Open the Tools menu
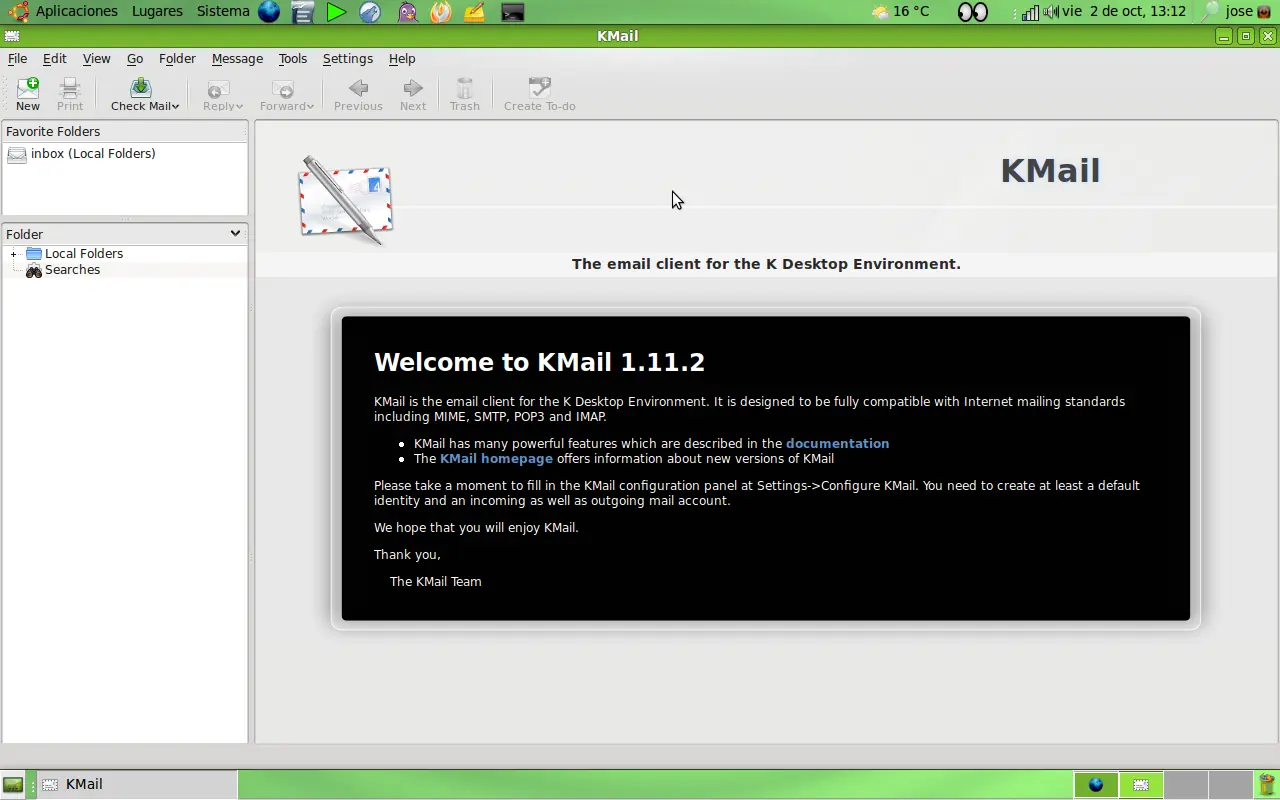Viewport: 1280px width, 800px height. coord(292,59)
